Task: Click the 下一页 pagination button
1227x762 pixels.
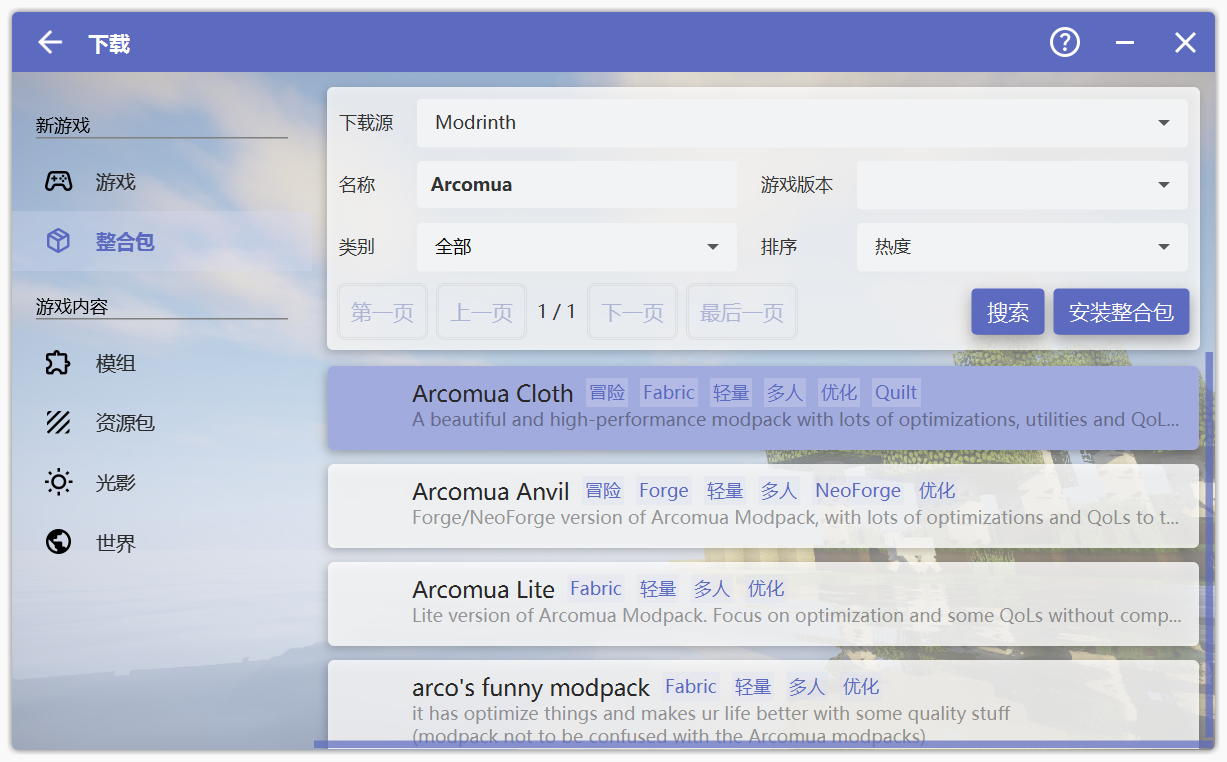Action: pyautogui.click(x=632, y=312)
